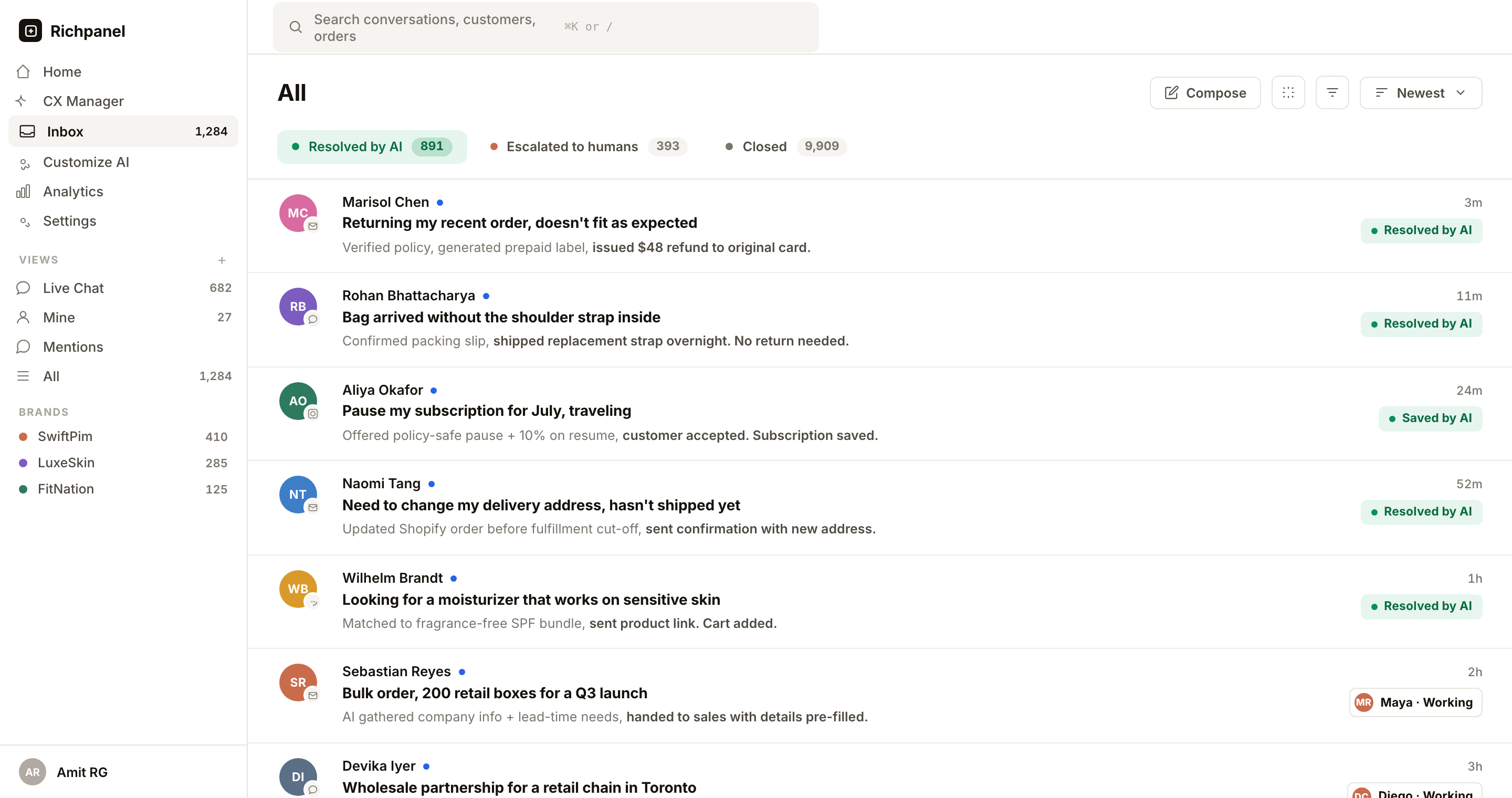The height and width of the screenshot is (798, 1512).
Task: Click the search magnifier icon
Action: click(x=296, y=27)
